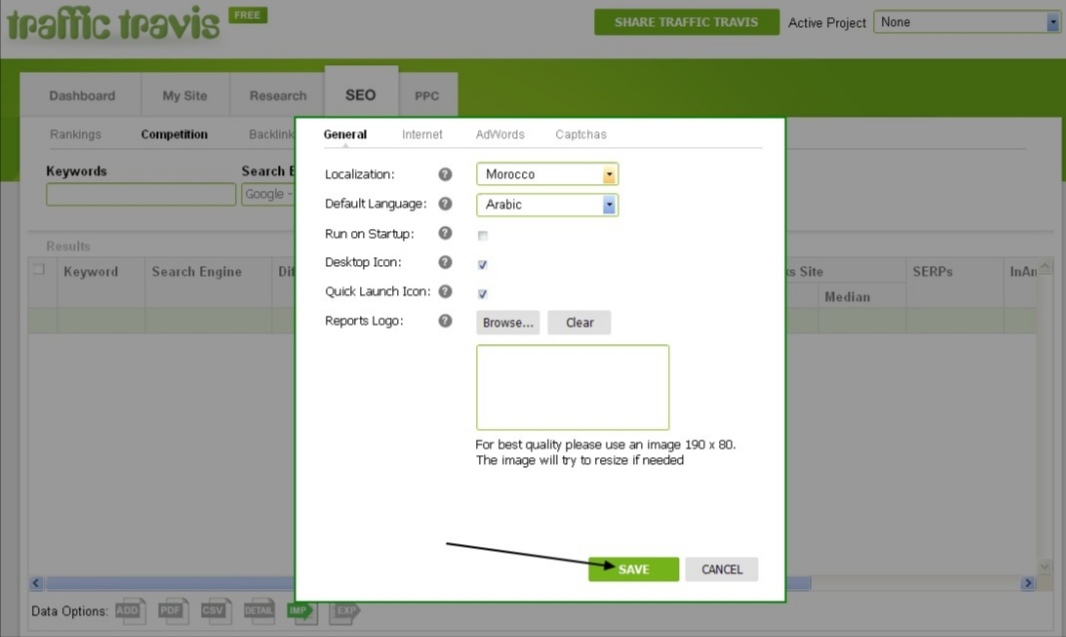Select the Rankings sub-tab

point(75,135)
